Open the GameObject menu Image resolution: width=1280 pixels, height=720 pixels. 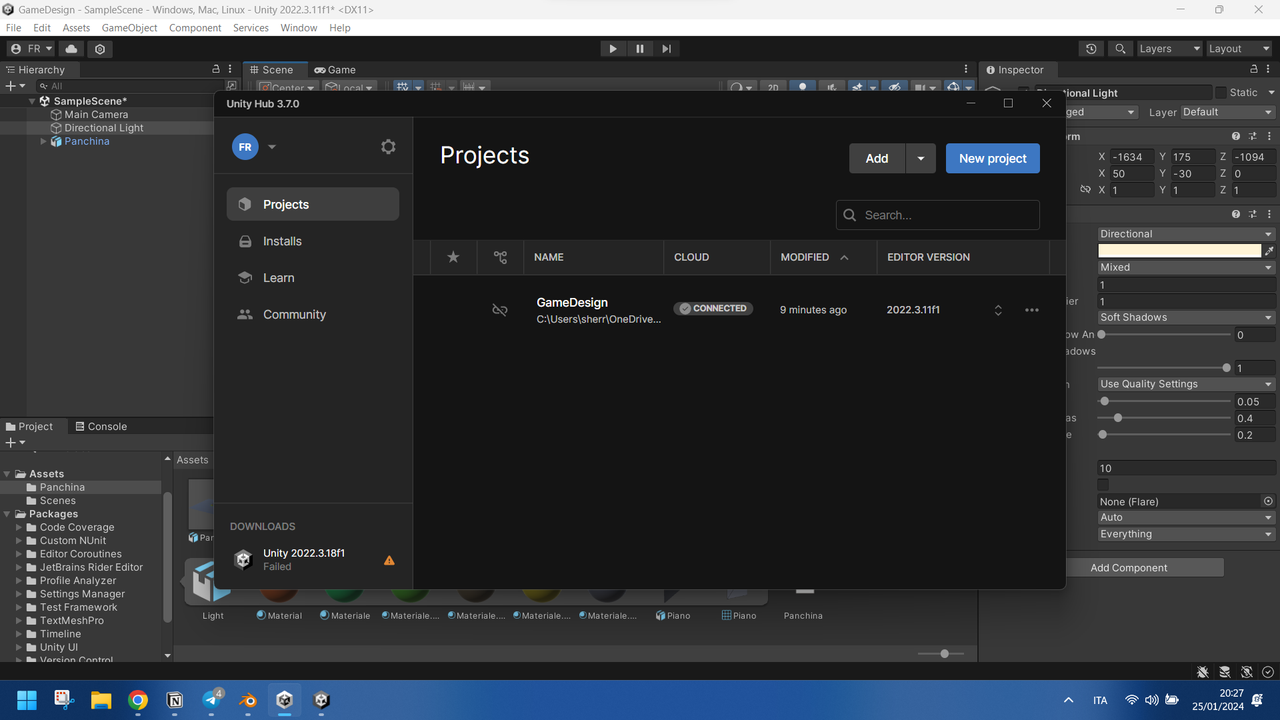pyautogui.click(x=129, y=28)
